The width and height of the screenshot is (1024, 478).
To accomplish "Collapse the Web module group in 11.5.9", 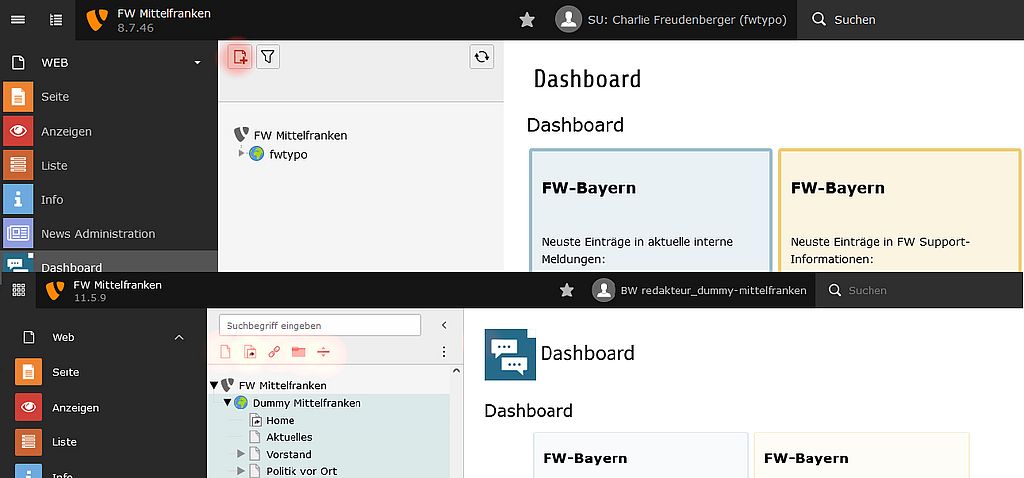I will click(x=179, y=338).
